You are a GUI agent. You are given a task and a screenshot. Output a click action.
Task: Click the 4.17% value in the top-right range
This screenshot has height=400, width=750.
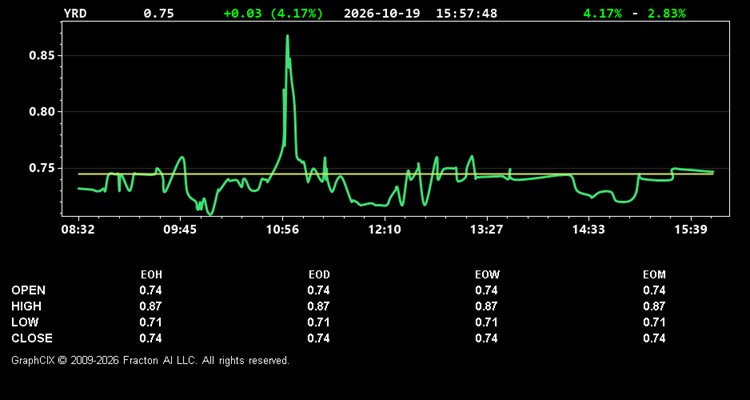point(603,13)
